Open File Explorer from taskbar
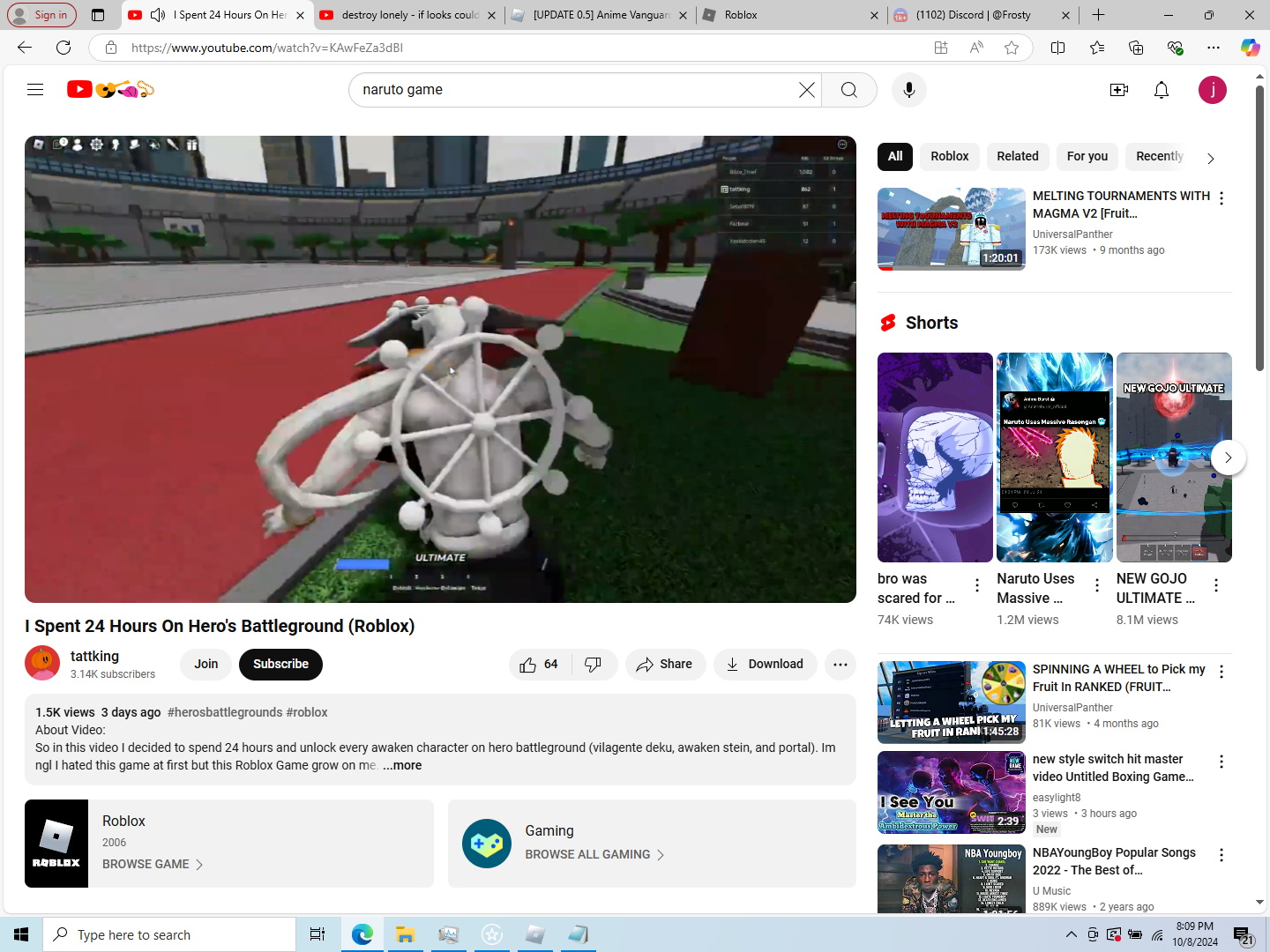1270x952 pixels. point(405,934)
